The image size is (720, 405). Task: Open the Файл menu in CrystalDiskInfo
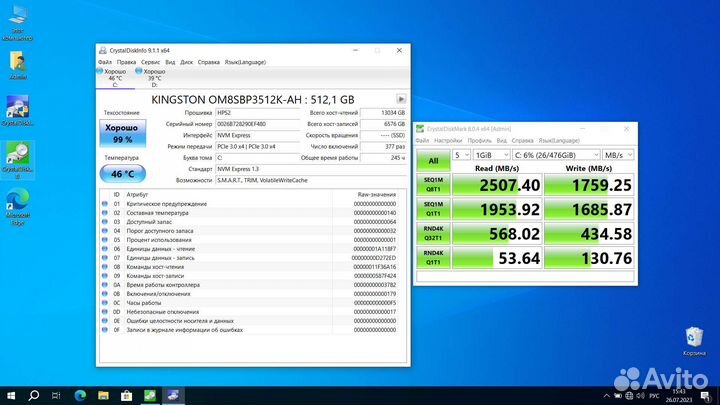point(105,62)
